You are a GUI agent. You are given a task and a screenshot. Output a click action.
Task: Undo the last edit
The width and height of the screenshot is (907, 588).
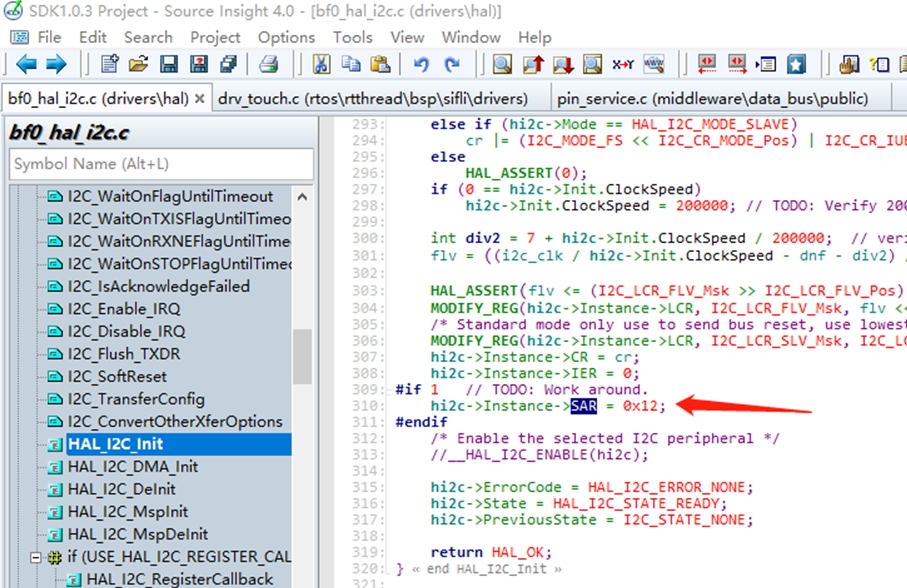tap(422, 64)
